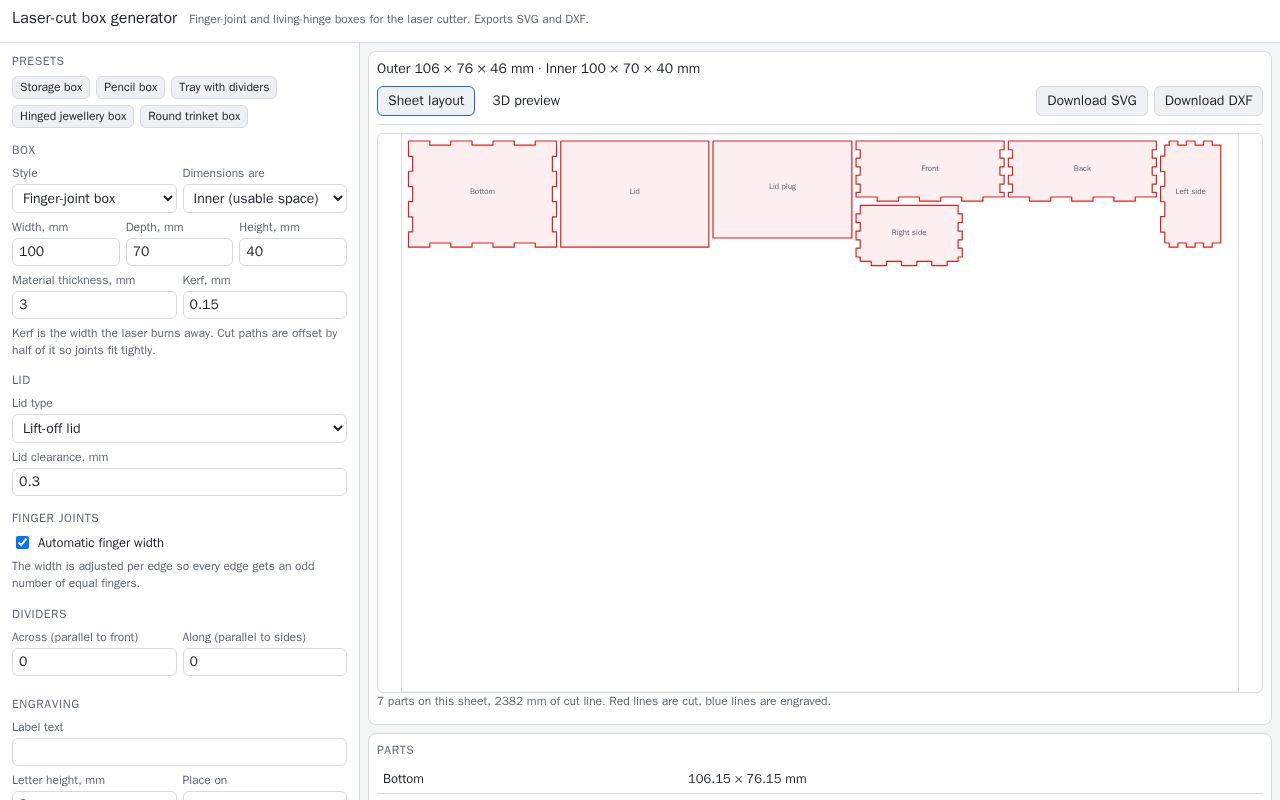Screen dimensions: 1280x800
Task: Click the outer and inner dimensions summary text
Action: 538,69
